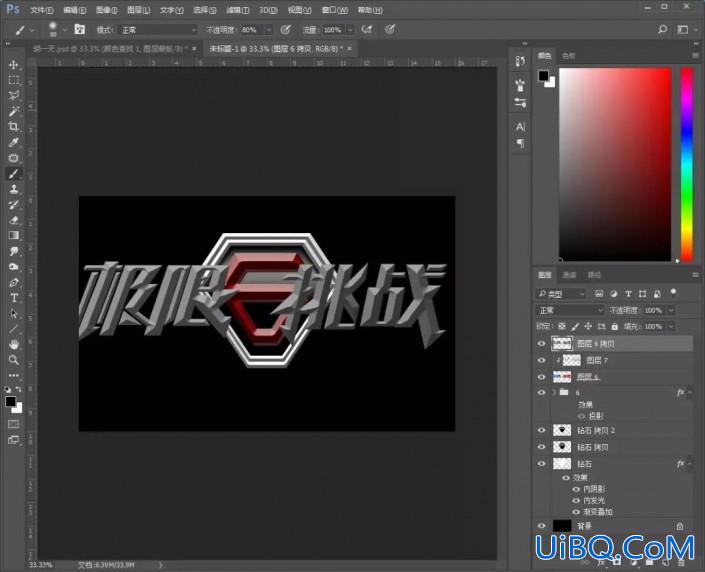Screen dimensions: 705x572
Task: Hide the 图层 6 拷贝 layer
Action: (x=541, y=344)
